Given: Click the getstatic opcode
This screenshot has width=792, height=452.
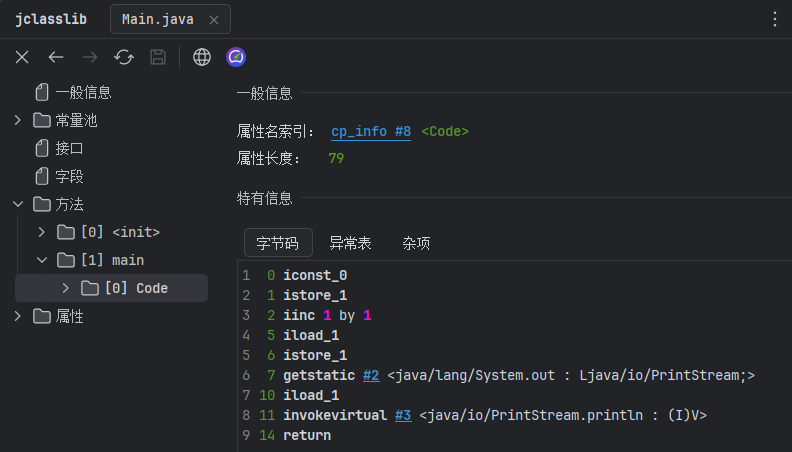Looking at the screenshot, I should coord(319,375).
